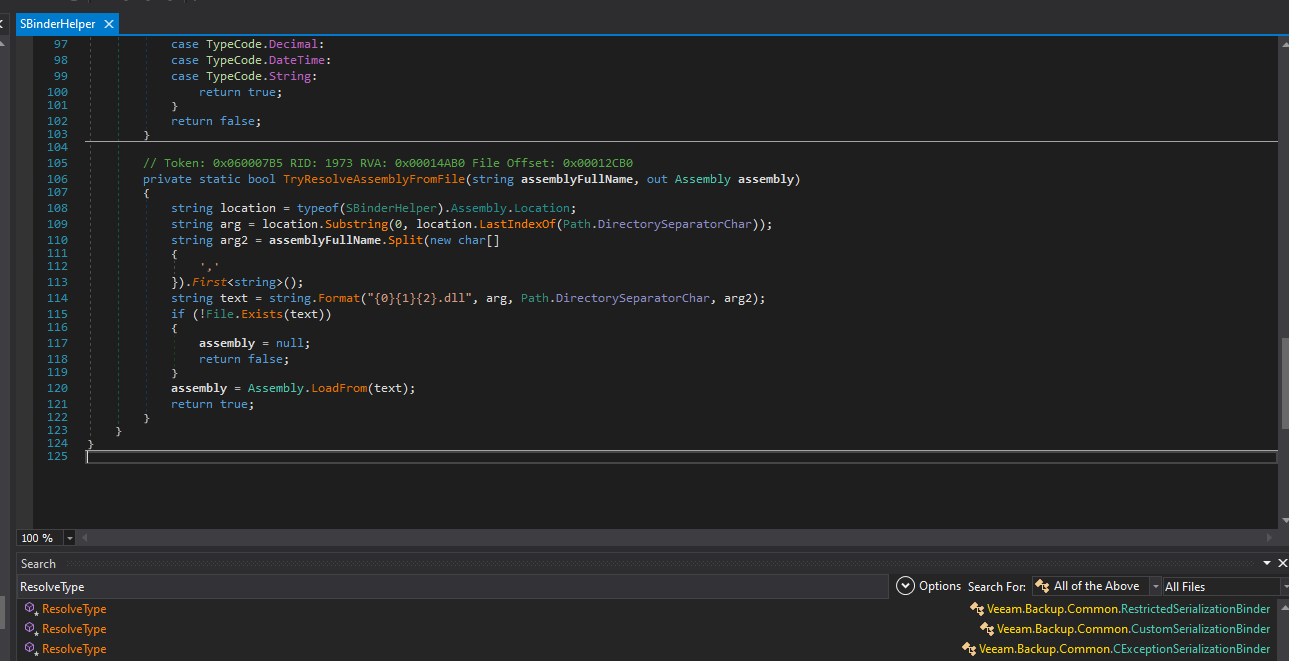Click 'return true;' on line 121
Image resolution: width=1289 pixels, height=661 pixels.
click(212, 404)
